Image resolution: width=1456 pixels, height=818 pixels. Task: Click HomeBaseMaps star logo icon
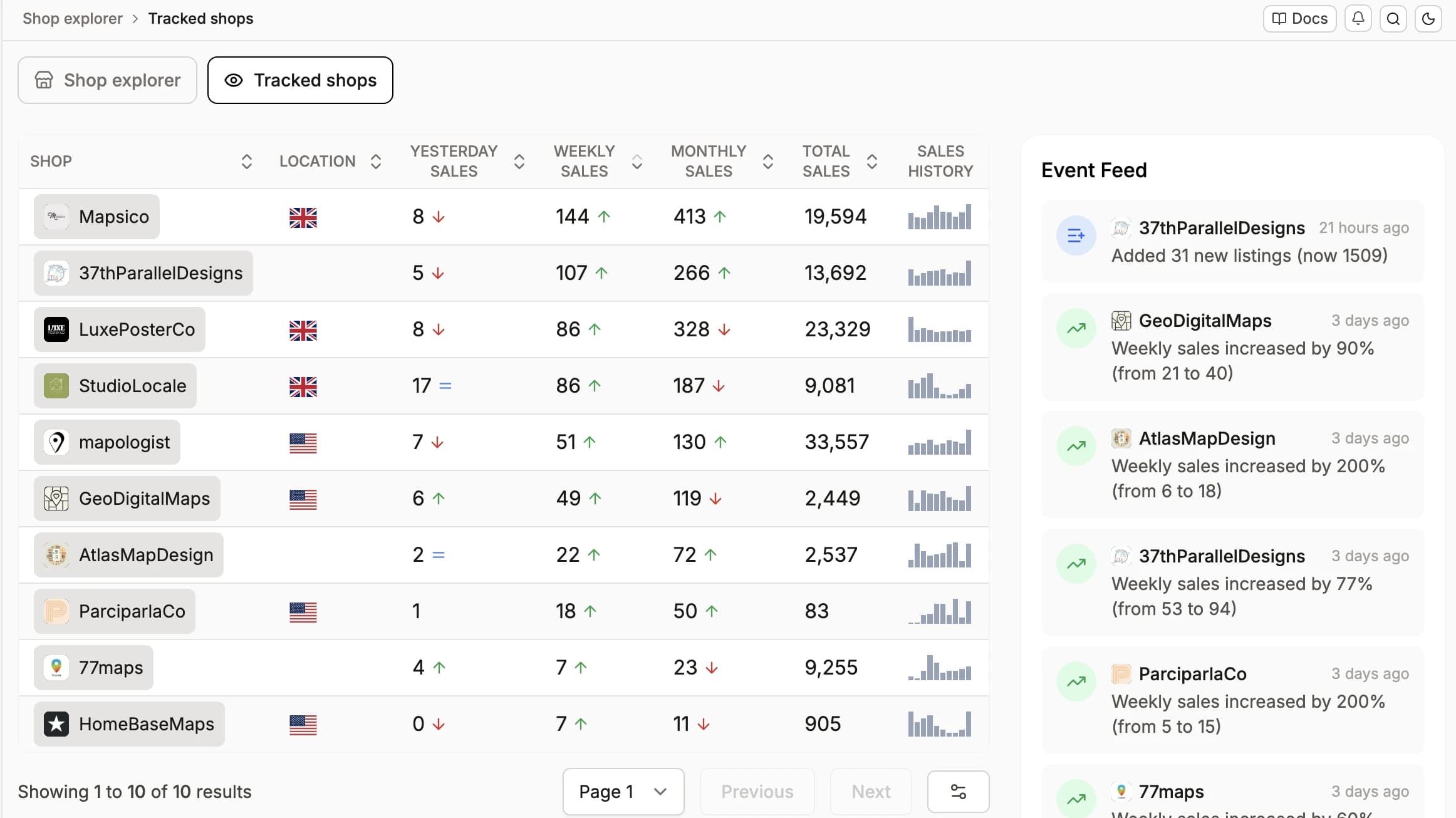[56, 724]
